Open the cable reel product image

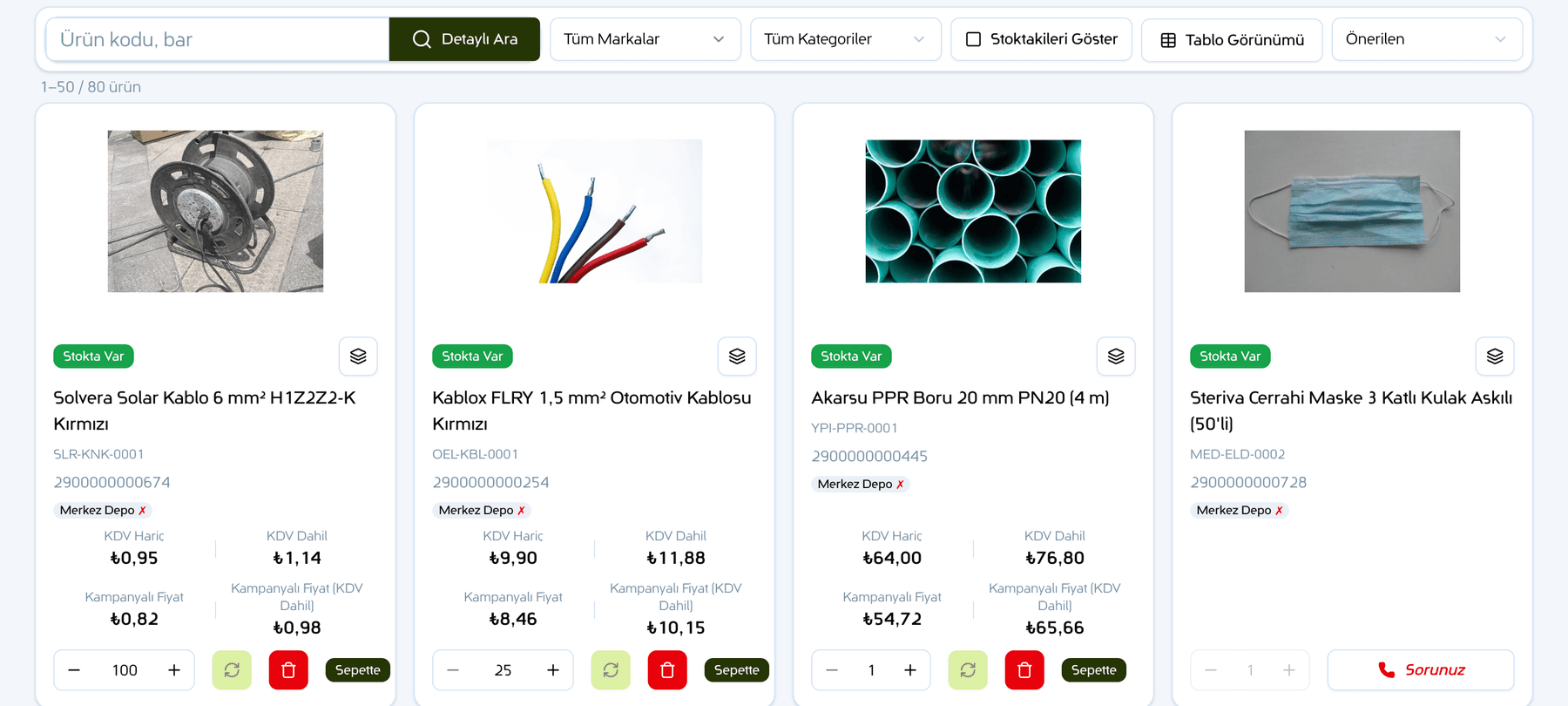(x=215, y=211)
